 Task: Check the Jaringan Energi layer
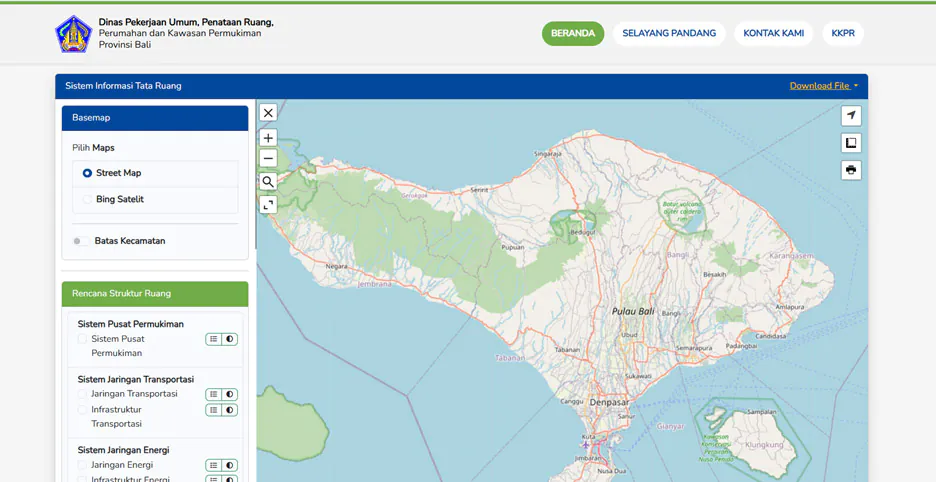(82, 465)
